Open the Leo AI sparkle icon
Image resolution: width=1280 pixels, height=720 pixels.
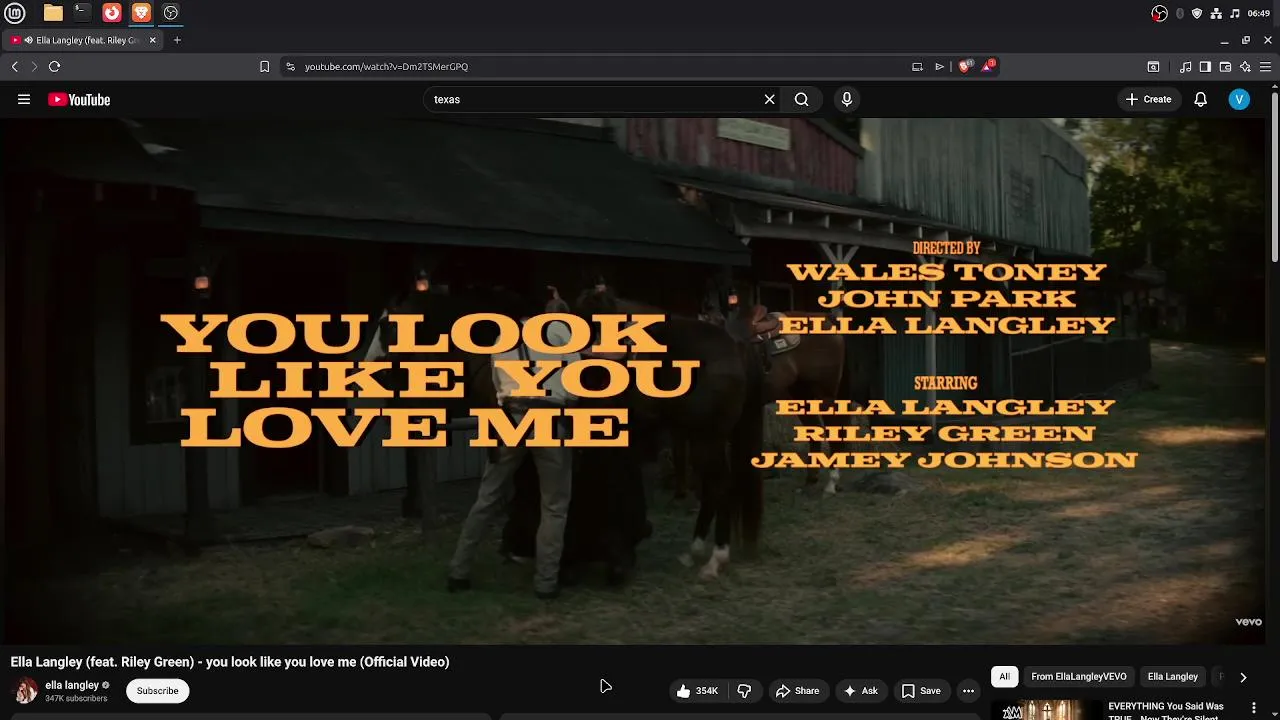[1245, 66]
